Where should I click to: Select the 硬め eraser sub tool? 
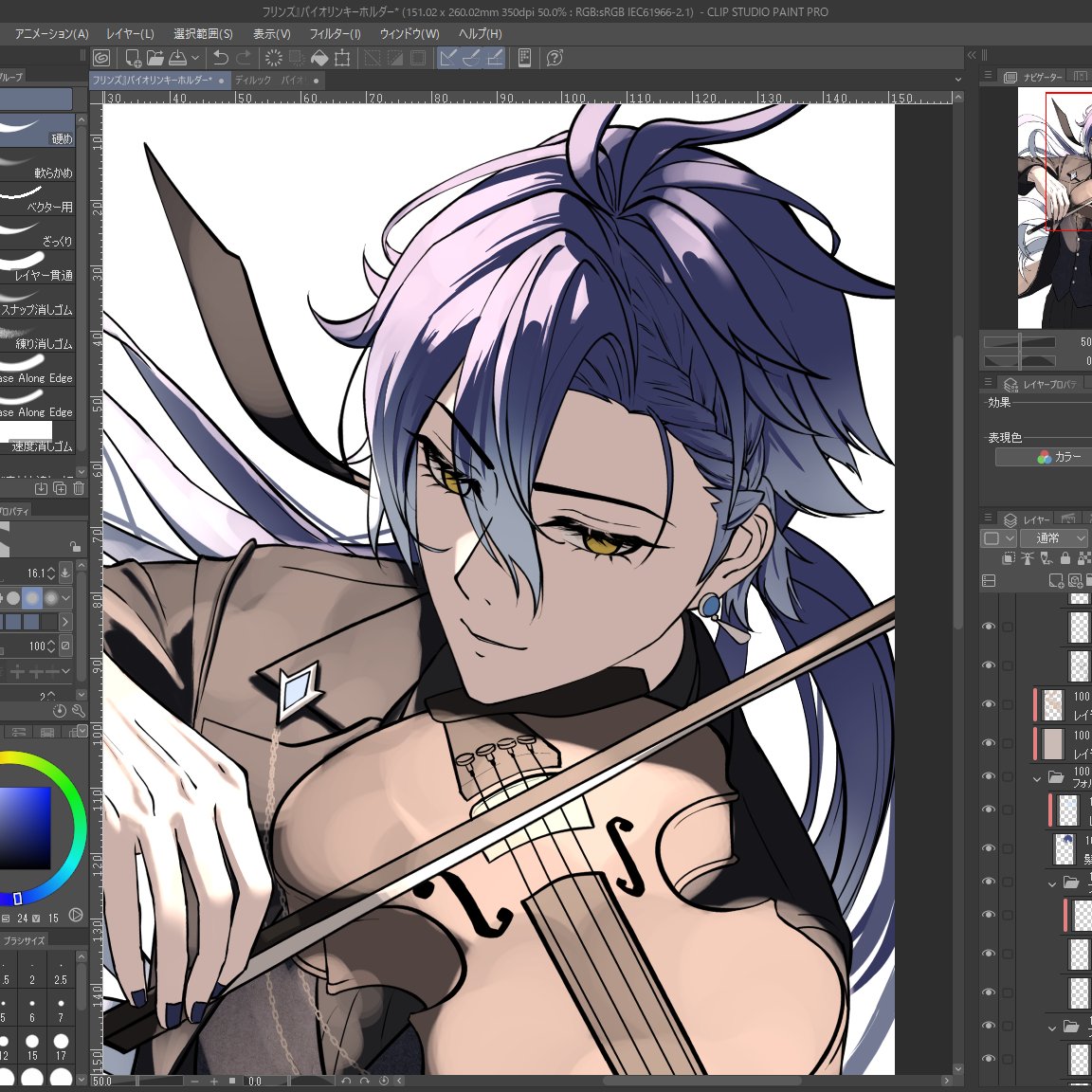point(37,131)
